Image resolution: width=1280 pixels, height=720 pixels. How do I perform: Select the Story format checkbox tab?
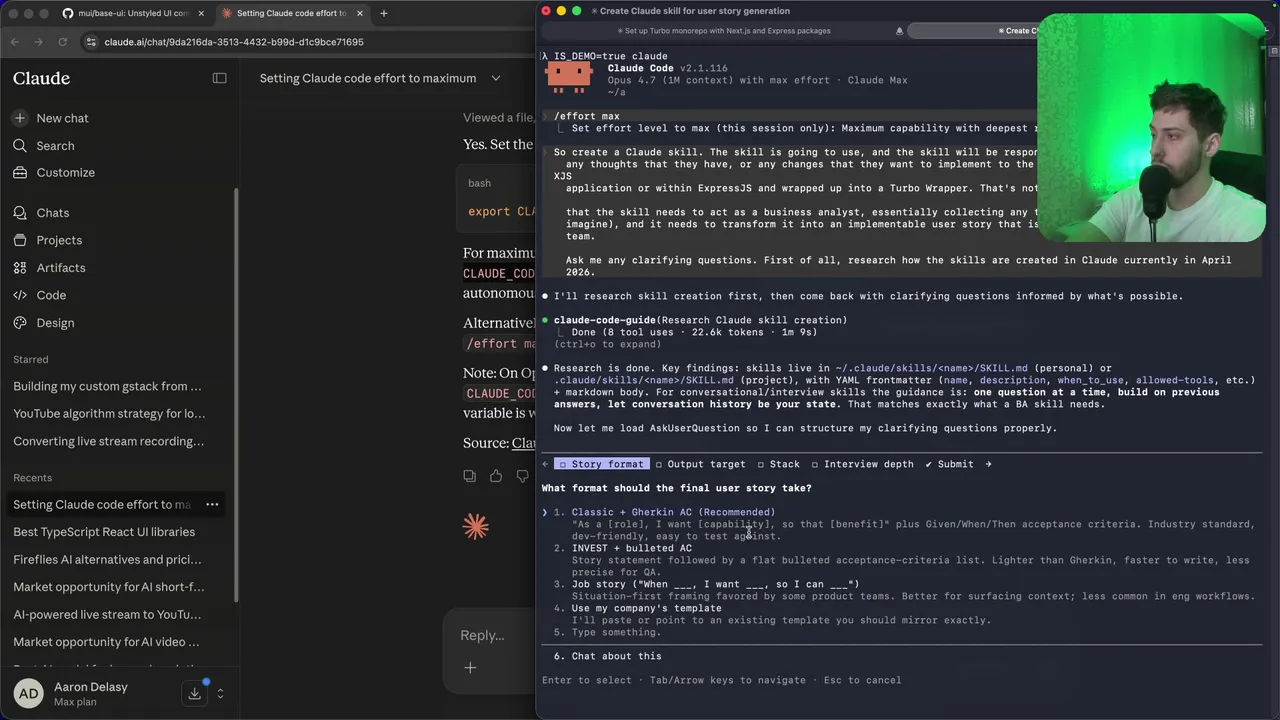[x=601, y=464]
